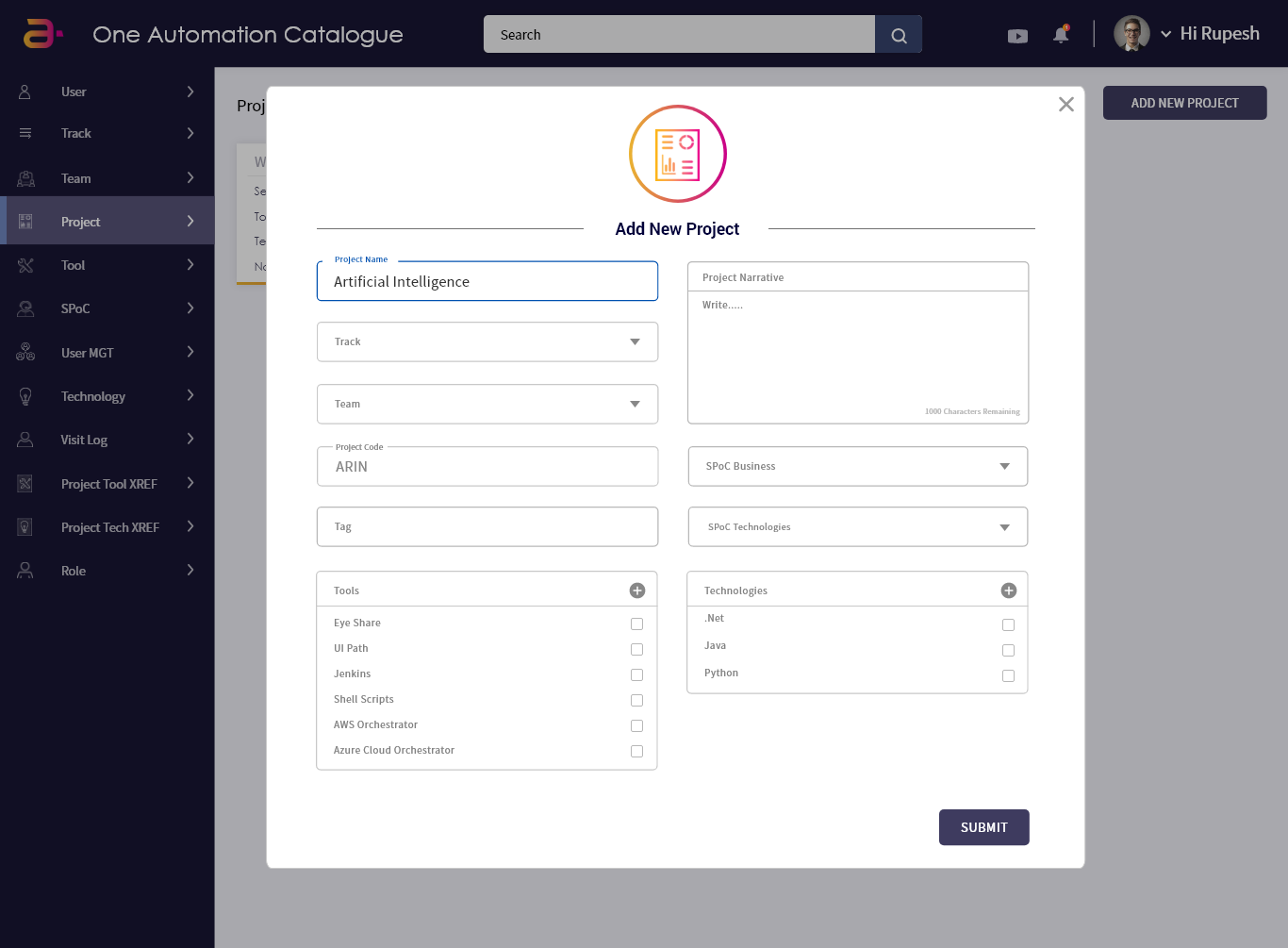Open the SPoC Technologies dropdown
The height and width of the screenshot is (948, 1288).
pyautogui.click(x=1003, y=526)
